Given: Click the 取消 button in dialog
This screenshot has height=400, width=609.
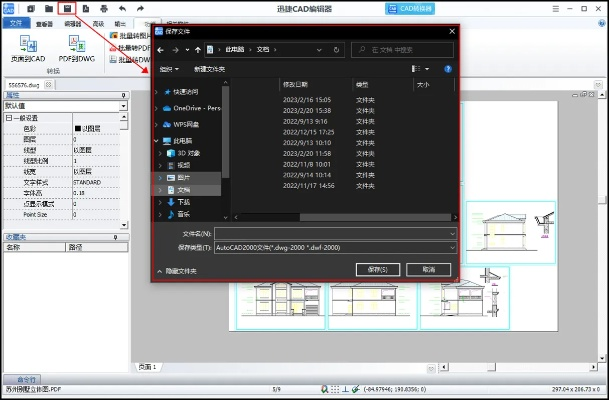Looking at the screenshot, I should pos(428,269).
